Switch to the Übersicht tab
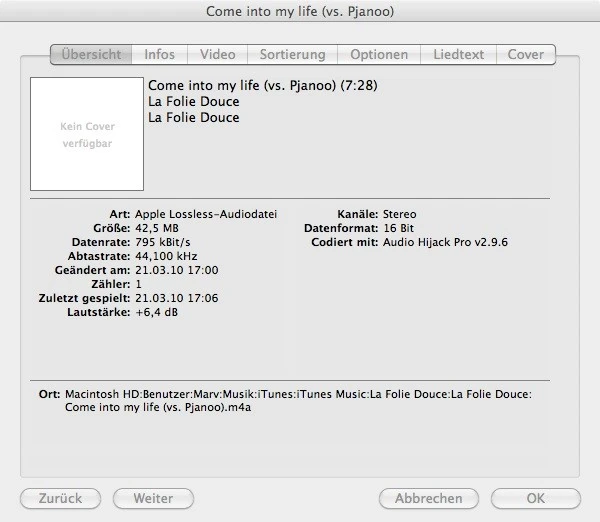600x522 pixels. (92, 54)
